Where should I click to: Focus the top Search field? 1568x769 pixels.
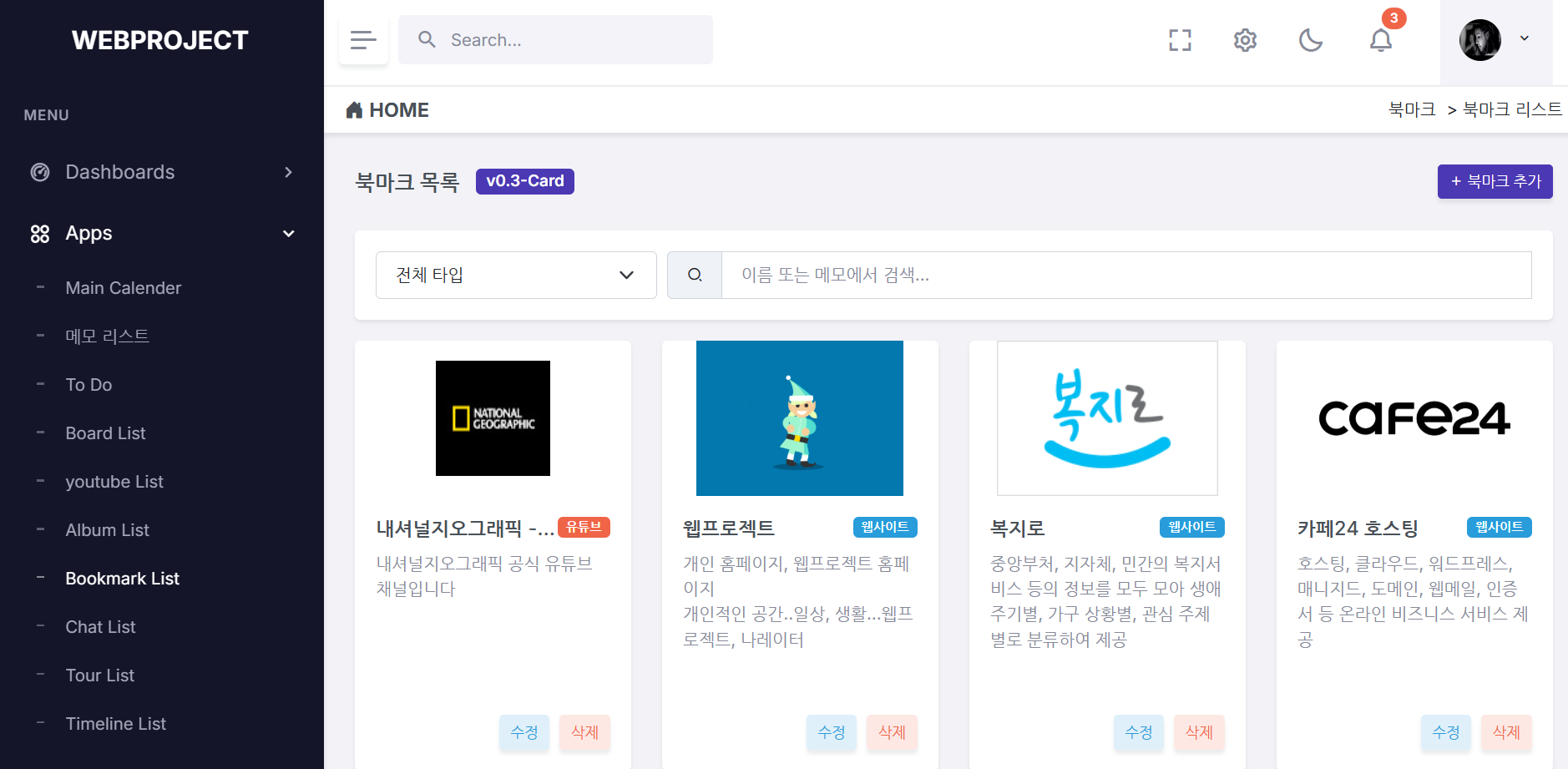[x=555, y=39]
